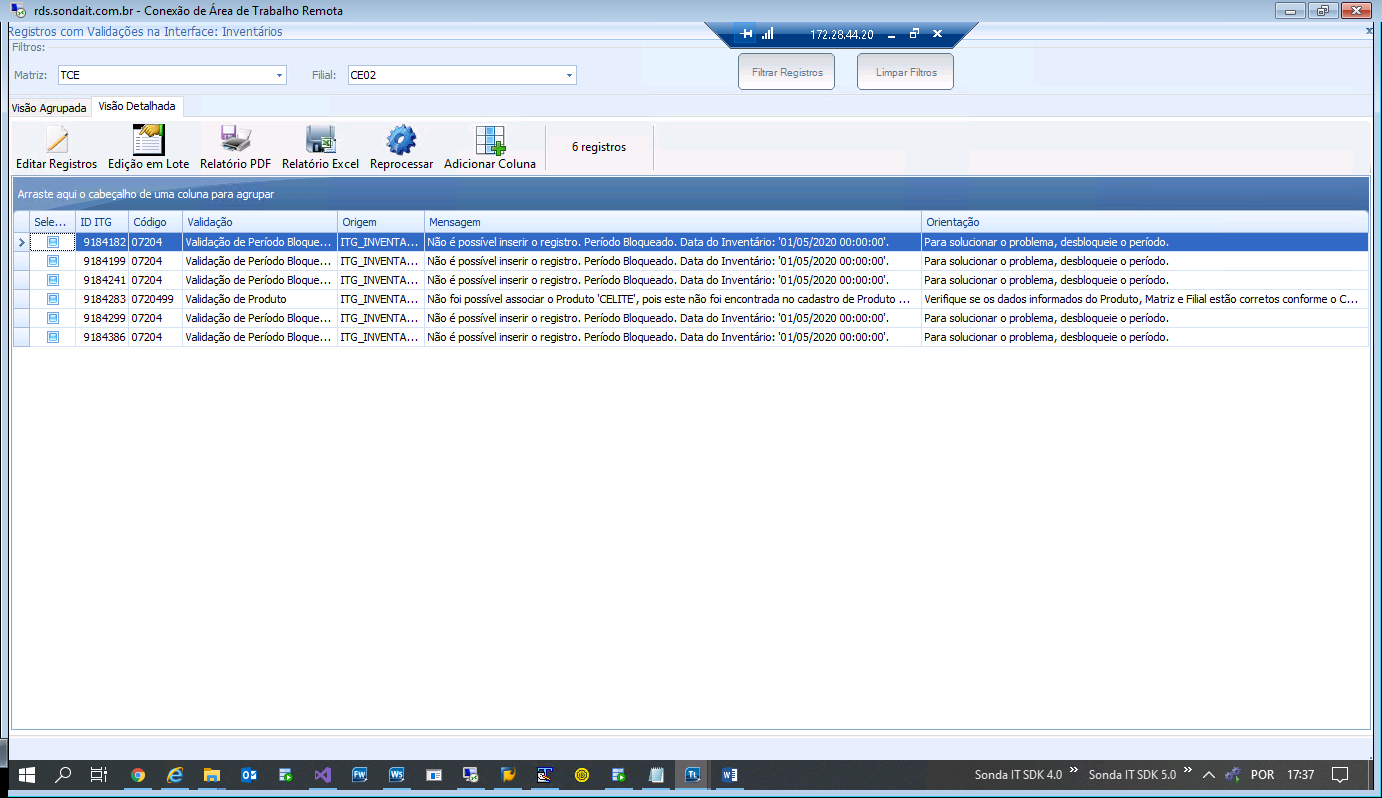Sort by the Código column header
Screen dimensions: 1382x798
click(156, 222)
